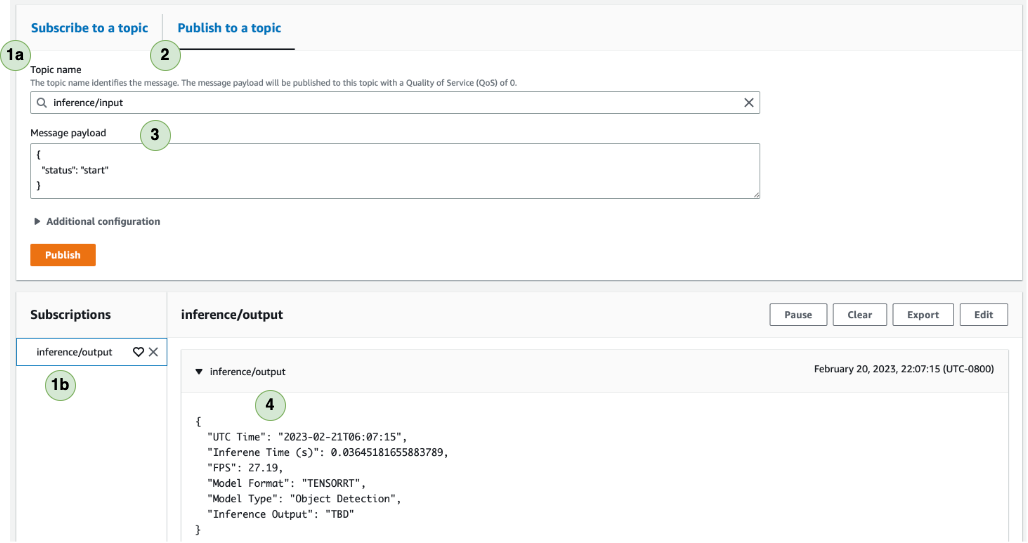Expand the Additional configuration section
Viewport: 1028px width, 543px height.
[x=97, y=222]
